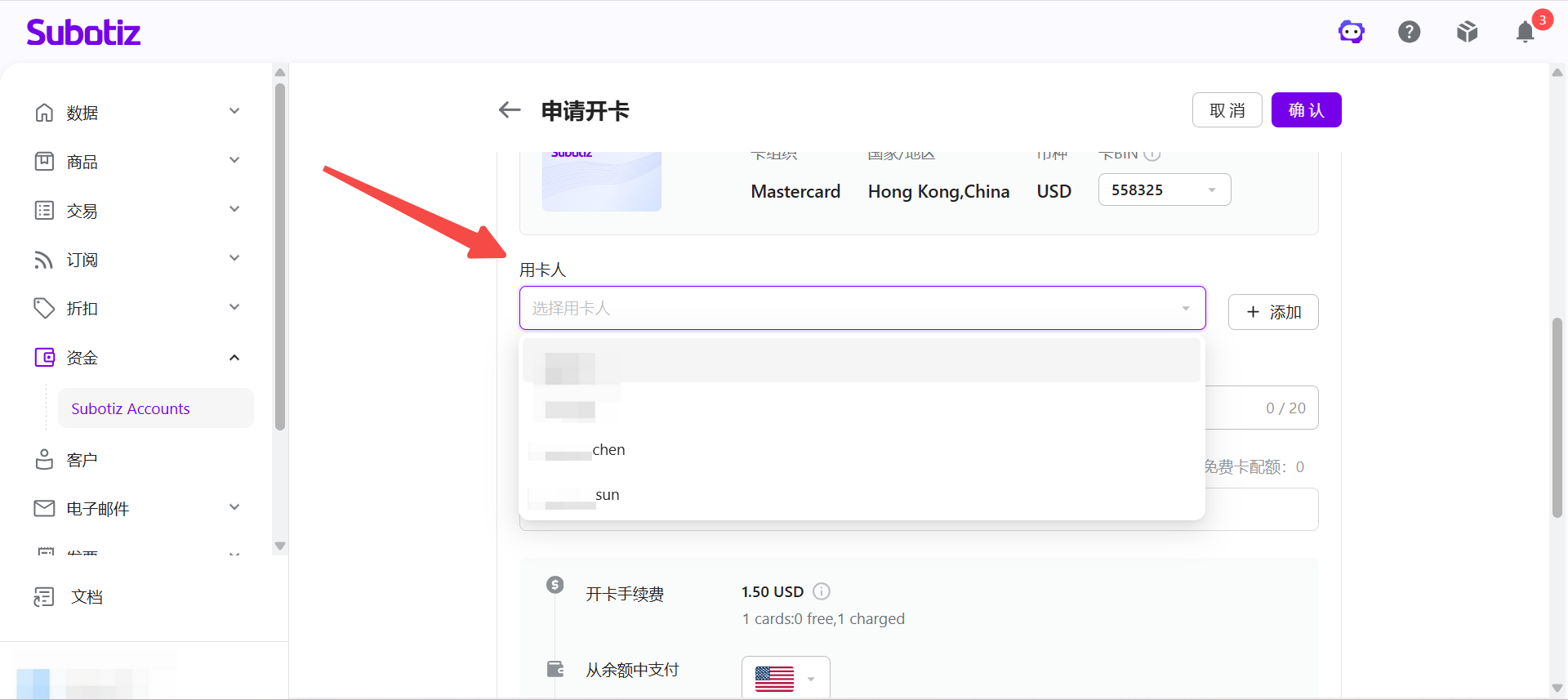Expand the 电子邮件 menu chevron
Viewport: 1568px width, 700px height.
(x=234, y=507)
